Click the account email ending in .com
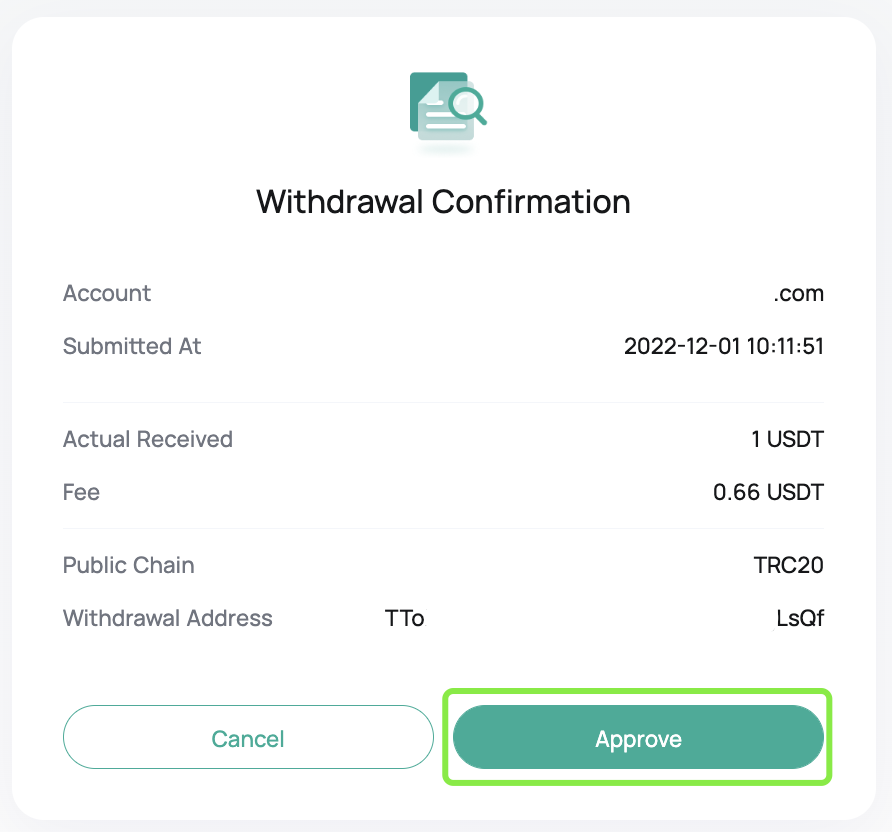Image resolution: width=892 pixels, height=832 pixels. 798,293
